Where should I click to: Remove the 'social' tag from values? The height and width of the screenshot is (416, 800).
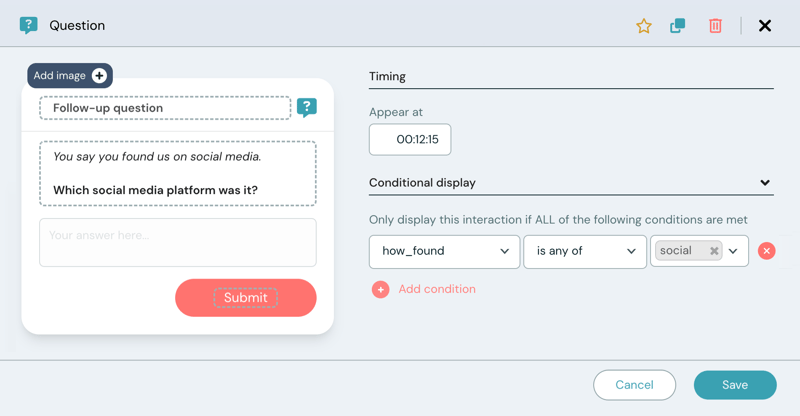click(x=714, y=252)
